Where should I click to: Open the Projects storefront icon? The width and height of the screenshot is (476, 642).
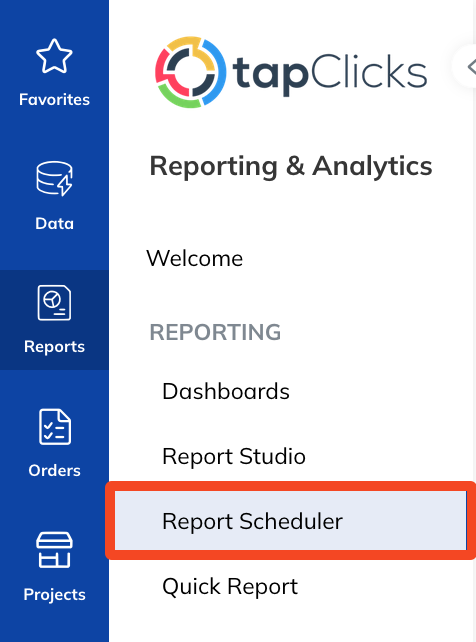(x=54, y=550)
